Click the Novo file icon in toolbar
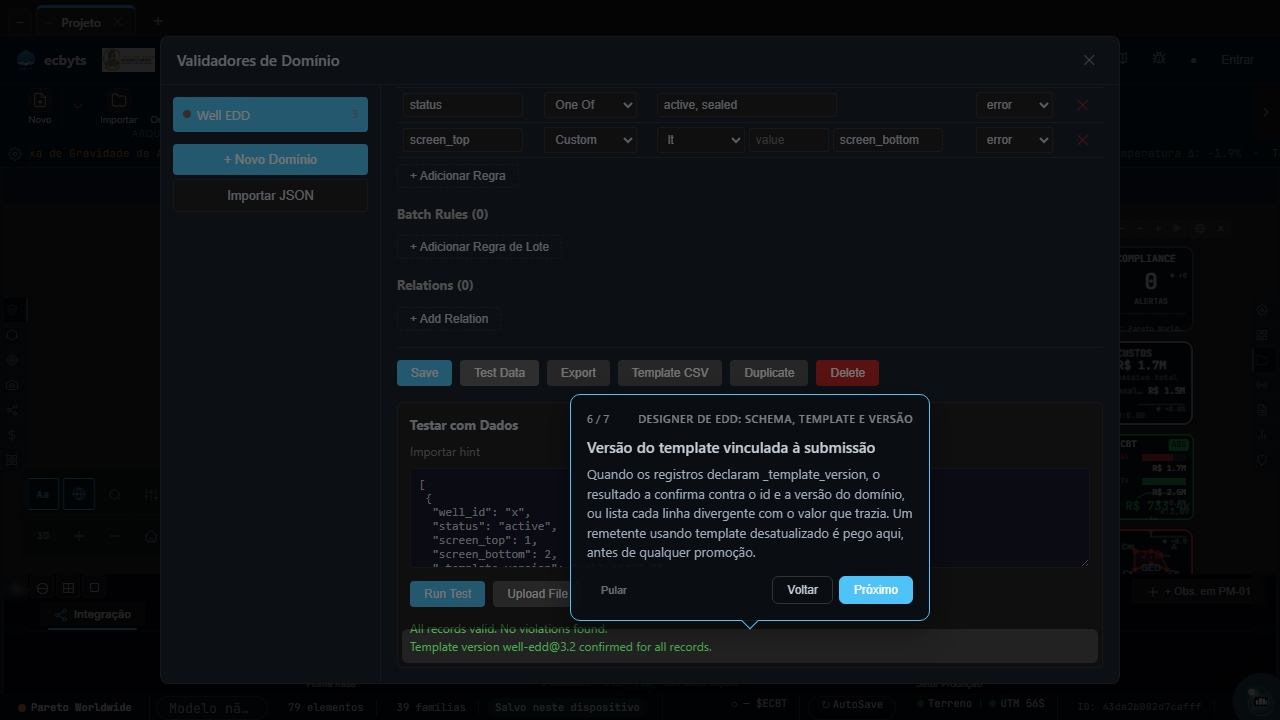Viewport: 1280px width, 720px height. pos(40,100)
